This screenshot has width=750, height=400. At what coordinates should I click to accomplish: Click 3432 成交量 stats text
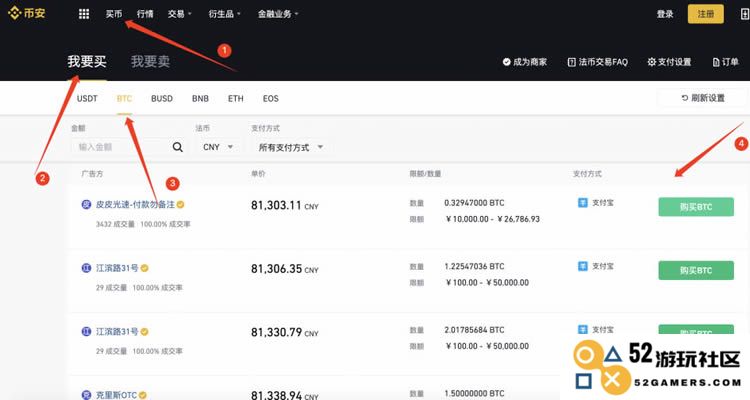(x=115, y=224)
